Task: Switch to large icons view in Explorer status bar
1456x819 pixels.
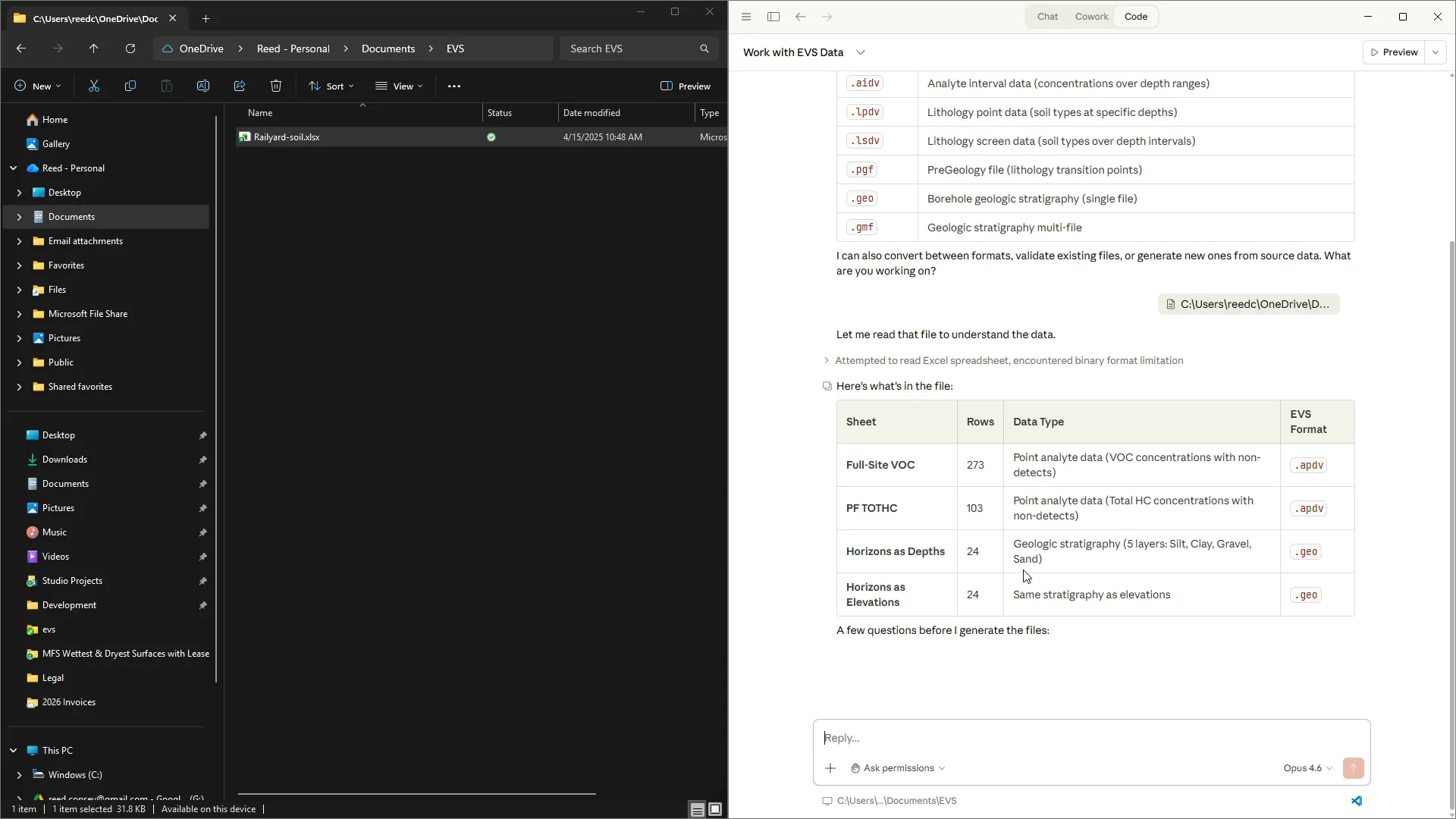Action: click(x=715, y=810)
